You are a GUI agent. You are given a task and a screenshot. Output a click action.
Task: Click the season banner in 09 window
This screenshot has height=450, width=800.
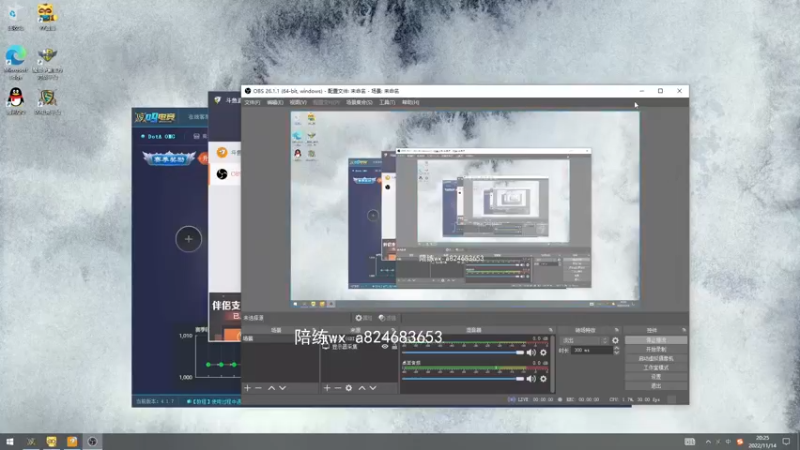point(169,159)
